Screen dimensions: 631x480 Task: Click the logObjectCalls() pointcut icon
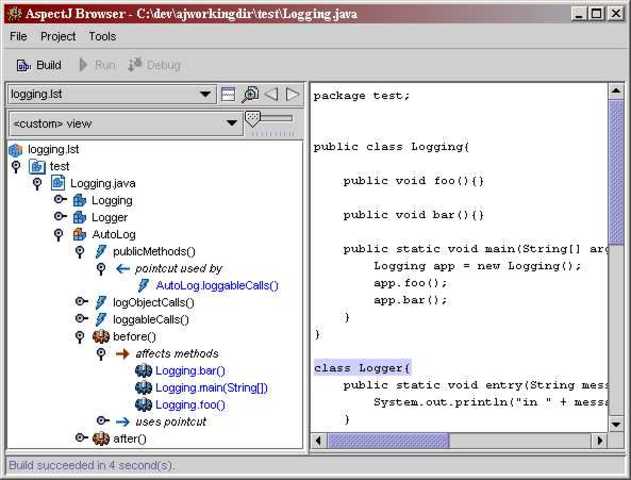coord(101,303)
